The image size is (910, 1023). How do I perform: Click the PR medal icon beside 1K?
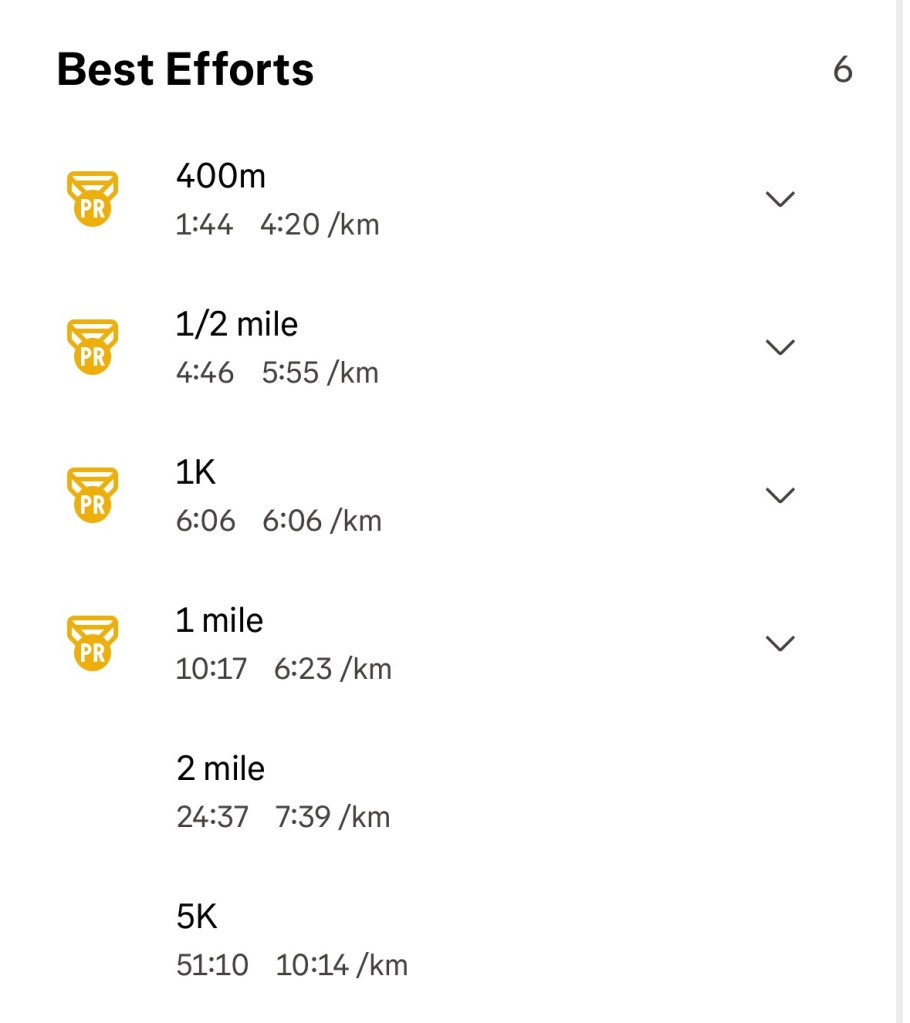[92, 494]
